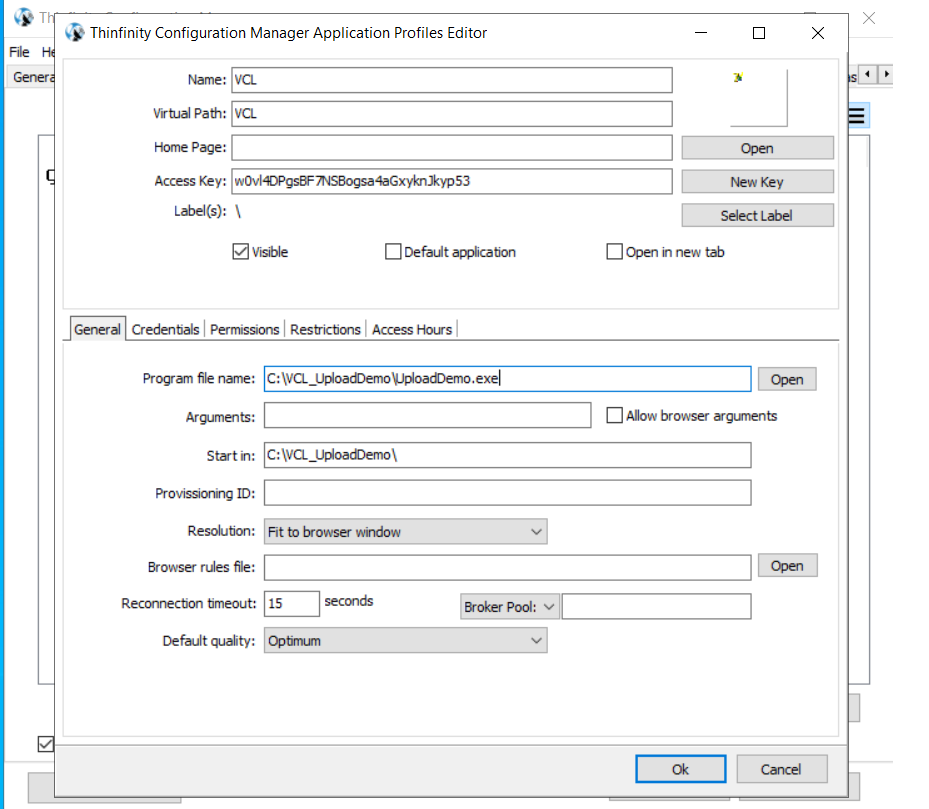The image size is (929, 809).
Task: Generate a new access key with New Key
Action: [757, 182]
